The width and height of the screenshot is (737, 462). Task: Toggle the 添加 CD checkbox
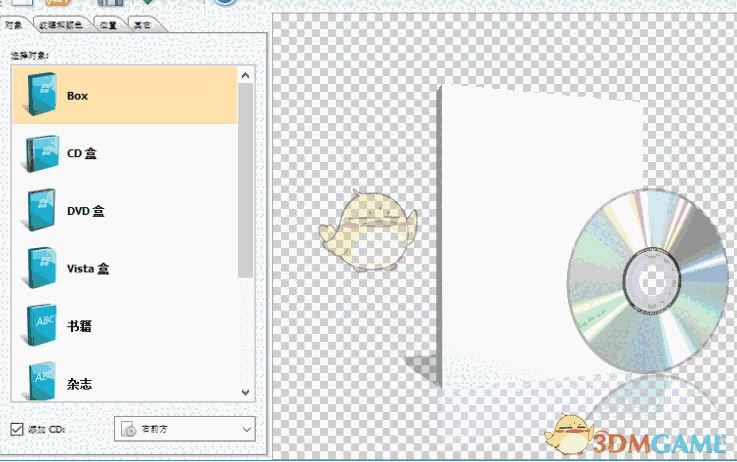(16, 430)
